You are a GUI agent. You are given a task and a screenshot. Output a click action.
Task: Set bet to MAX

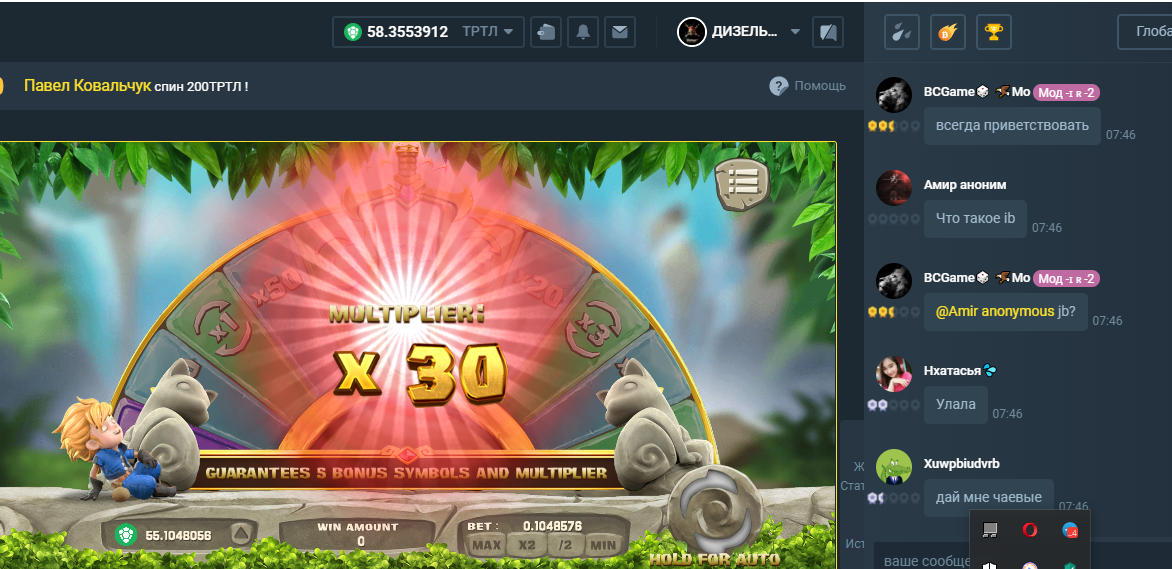[x=486, y=545]
